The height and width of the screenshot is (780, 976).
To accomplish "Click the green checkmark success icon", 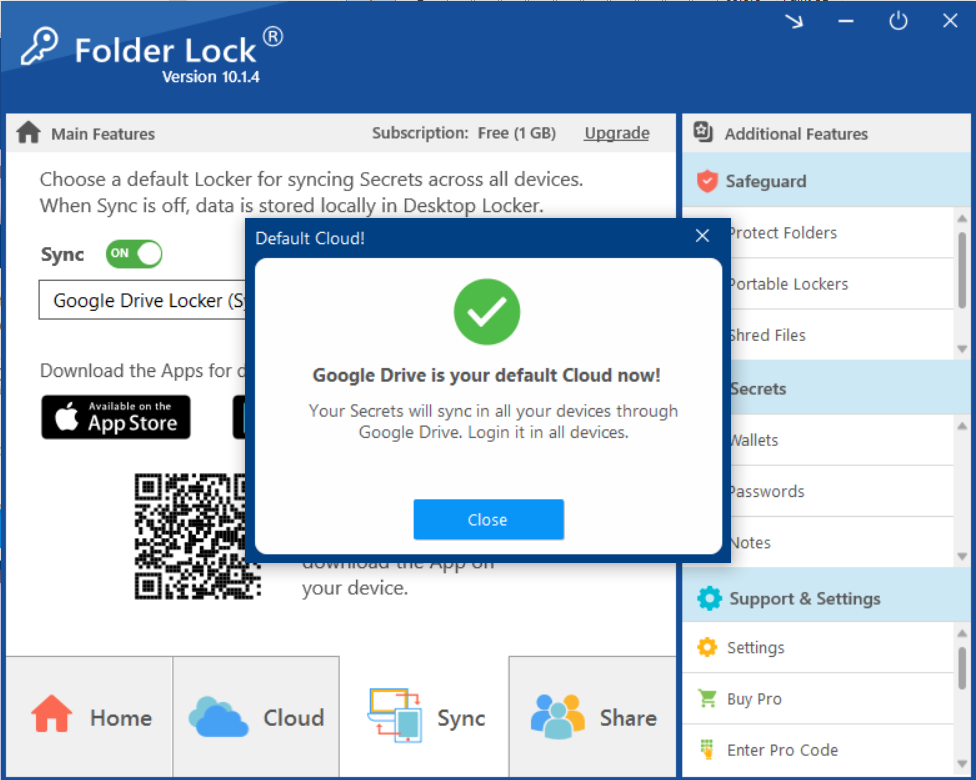I will pos(487,312).
